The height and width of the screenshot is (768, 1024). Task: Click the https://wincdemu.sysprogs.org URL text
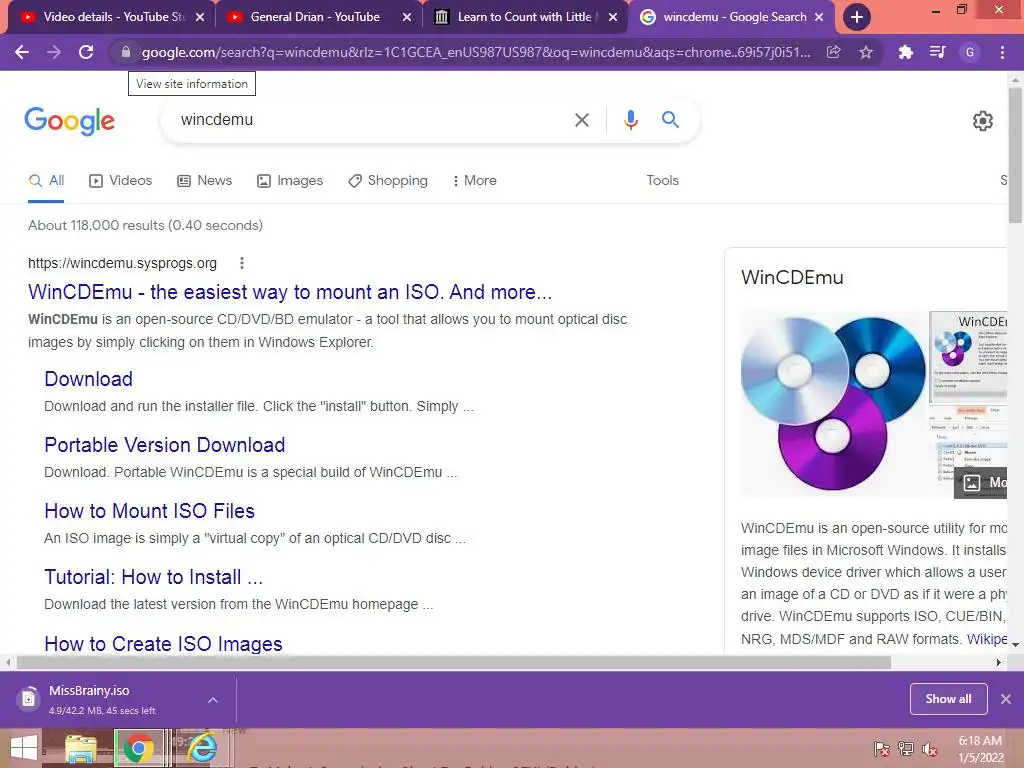tap(122, 263)
